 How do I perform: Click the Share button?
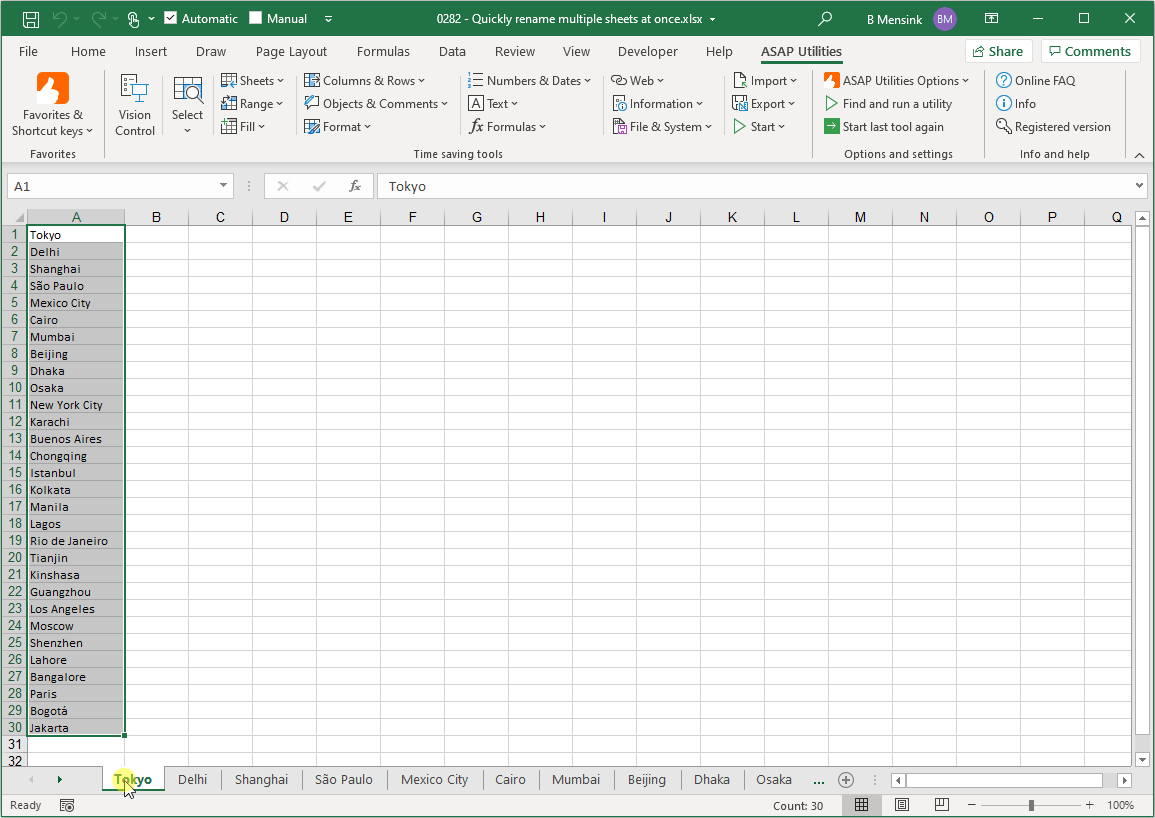pos(998,50)
